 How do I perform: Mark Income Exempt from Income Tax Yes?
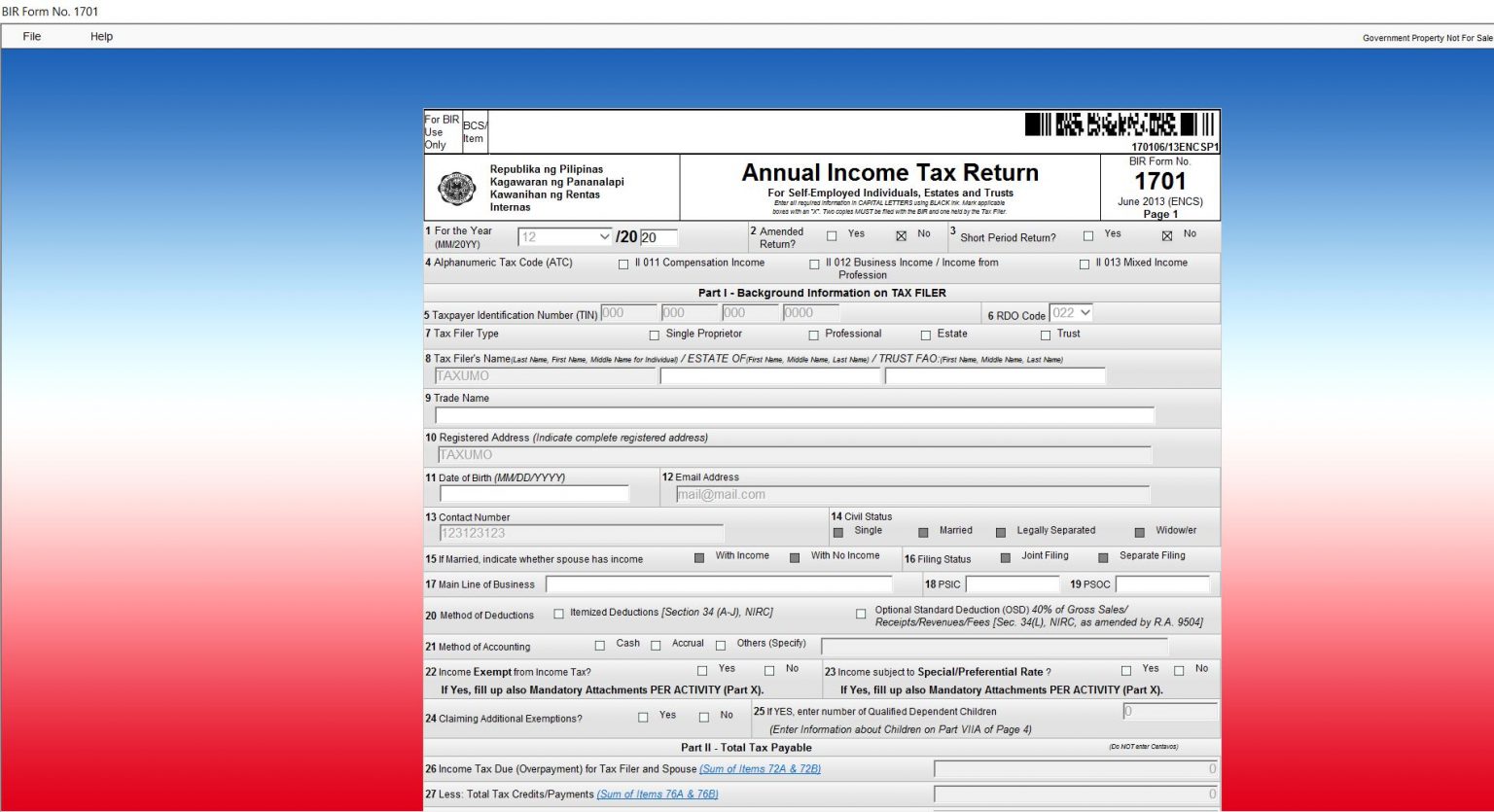pyautogui.click(x=701, y=670)
